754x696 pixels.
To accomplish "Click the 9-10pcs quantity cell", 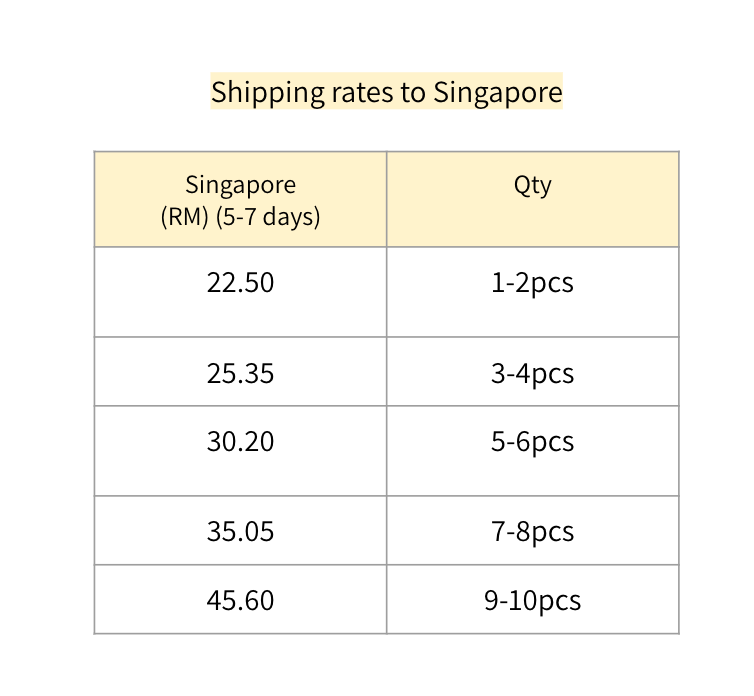I will click(532, 600).
